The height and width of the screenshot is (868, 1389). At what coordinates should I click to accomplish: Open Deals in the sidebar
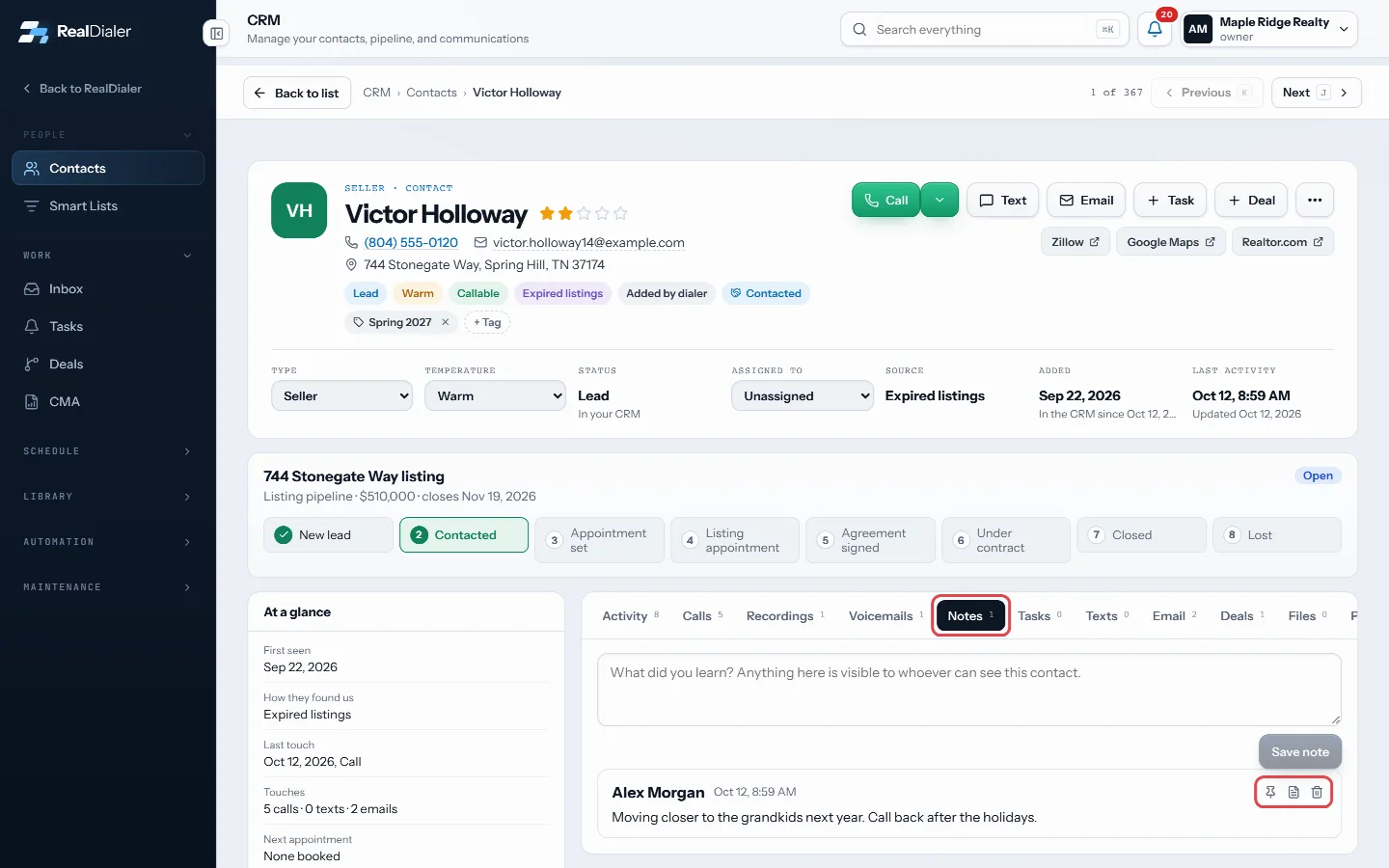108,364
